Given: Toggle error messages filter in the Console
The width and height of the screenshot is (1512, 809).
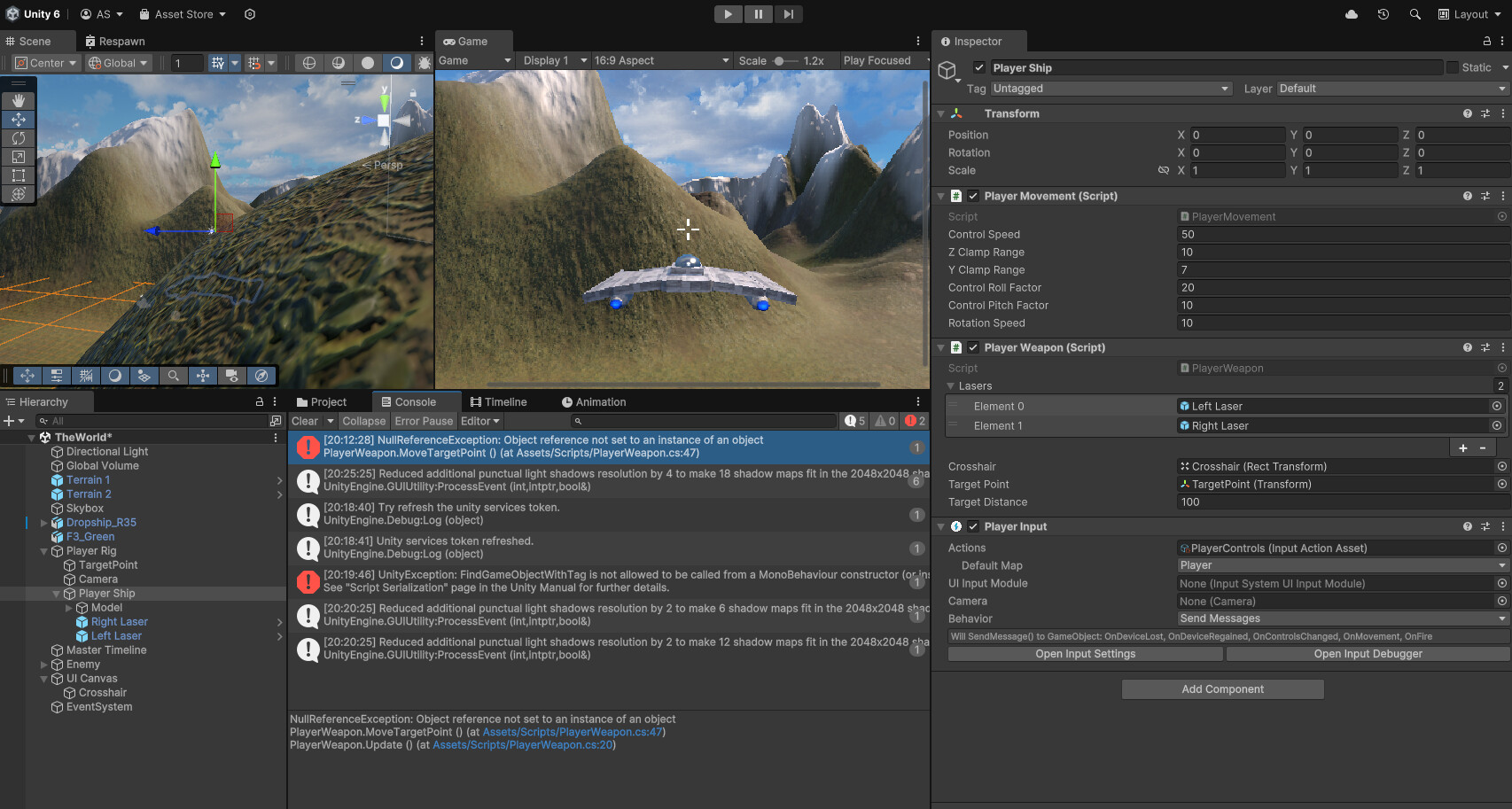Looking at the screenshot, I should pyautogui.click(x=913, y=420).
